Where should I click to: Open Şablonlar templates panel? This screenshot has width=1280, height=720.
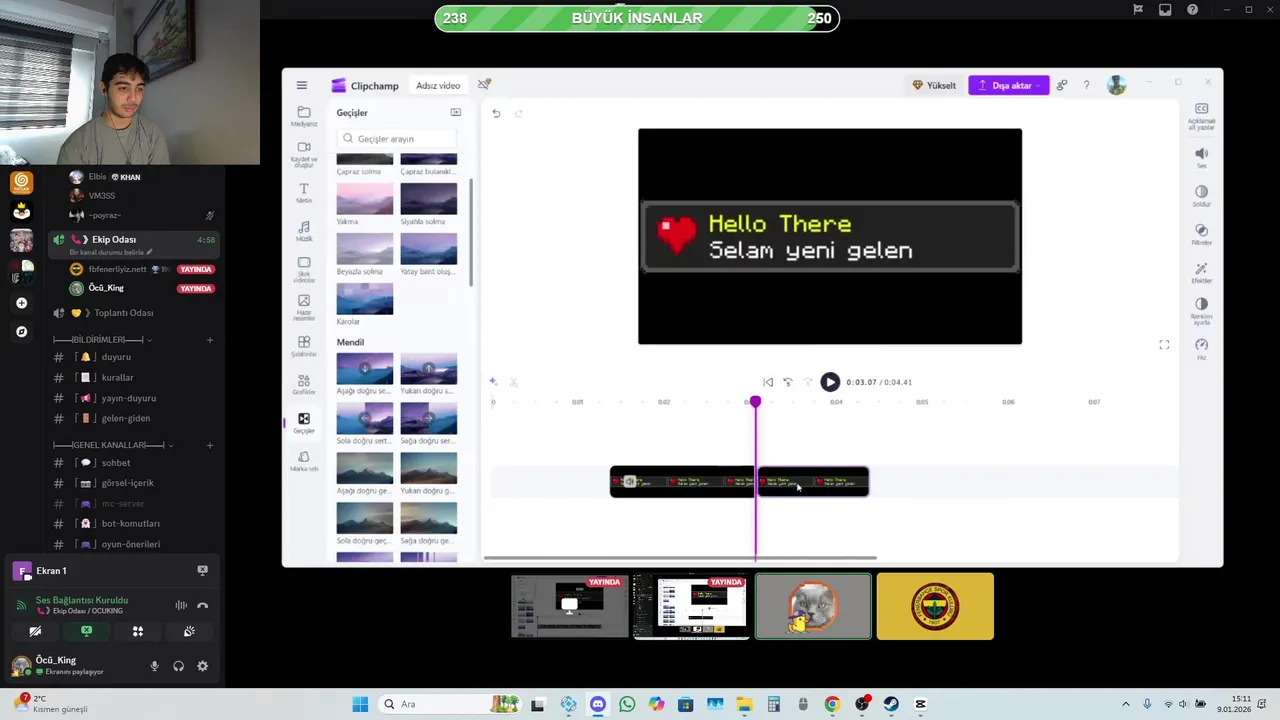point(304,346)
